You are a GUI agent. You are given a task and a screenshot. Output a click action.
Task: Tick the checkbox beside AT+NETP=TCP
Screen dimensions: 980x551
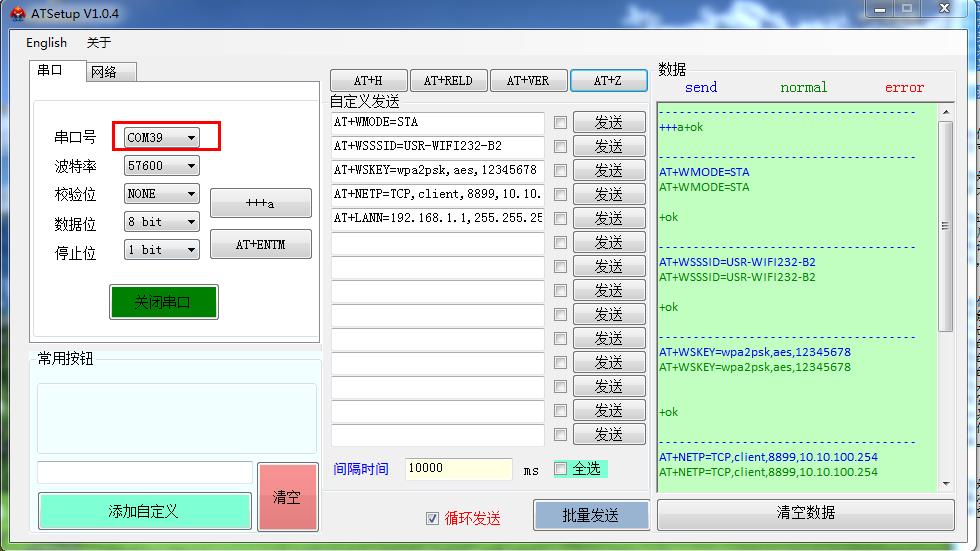click(561, 194)
